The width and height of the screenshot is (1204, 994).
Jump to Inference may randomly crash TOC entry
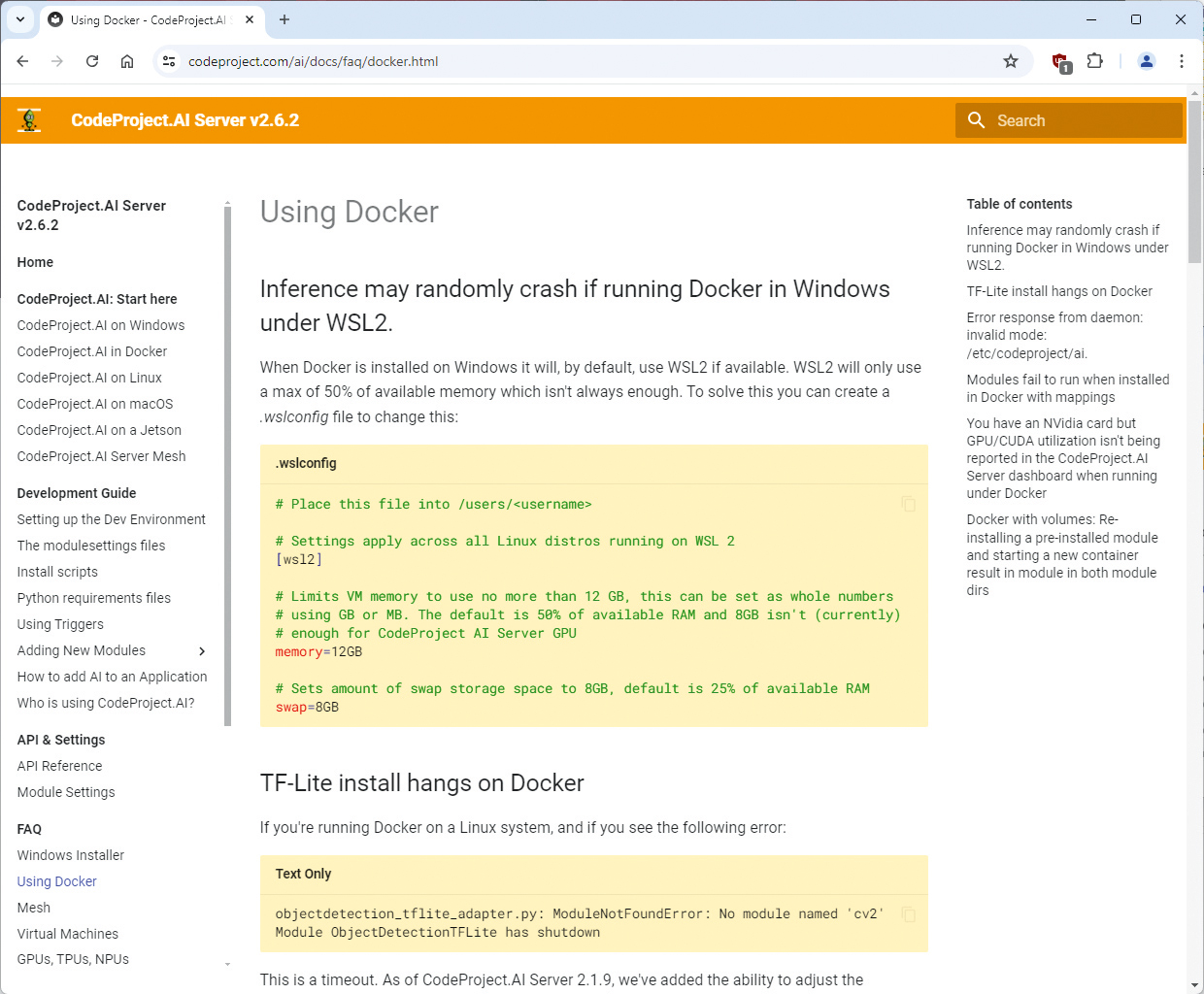(1067, 248)
